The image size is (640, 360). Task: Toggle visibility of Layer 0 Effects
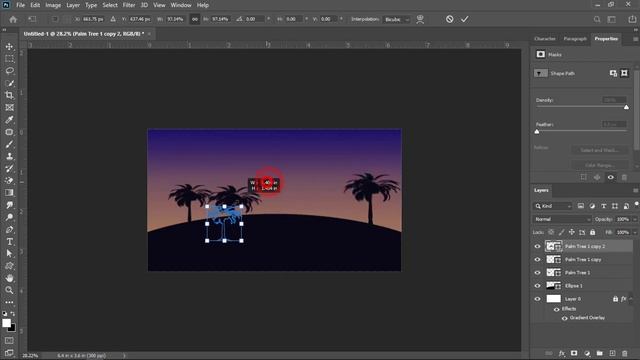pos(556,309)
